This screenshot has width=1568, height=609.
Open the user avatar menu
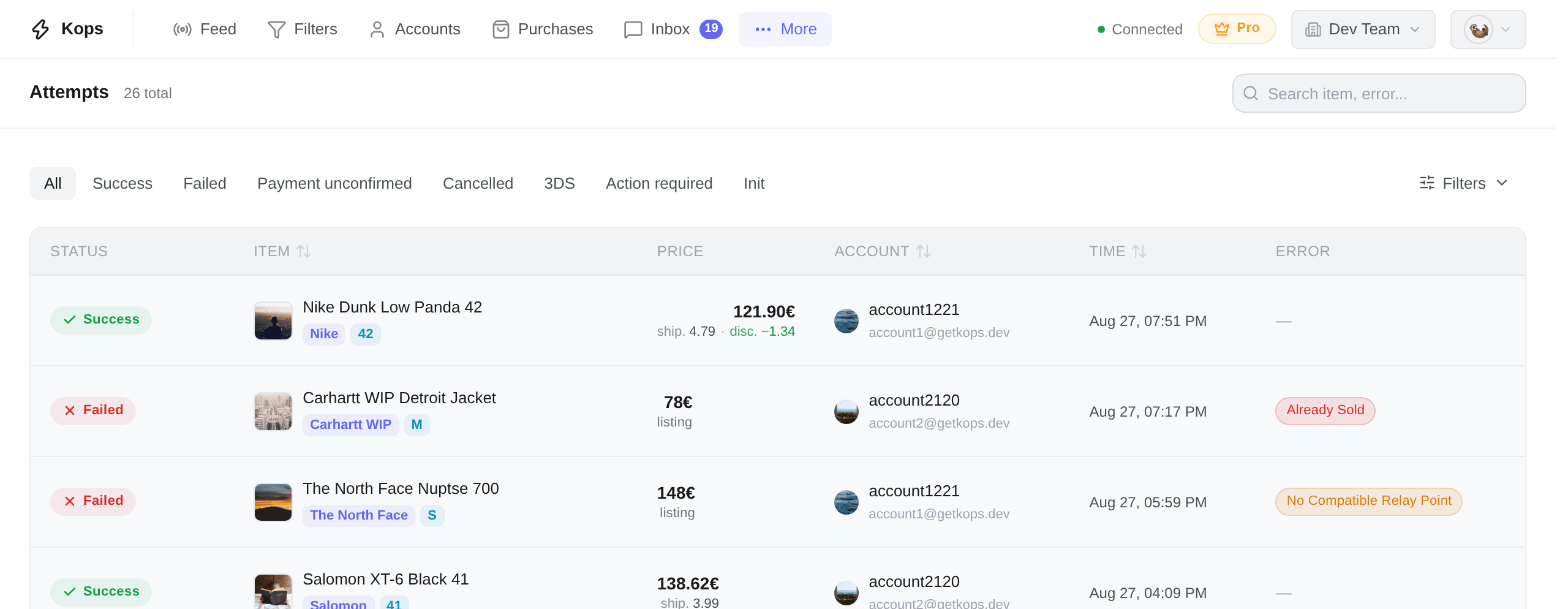click(x=1488, y=29)
